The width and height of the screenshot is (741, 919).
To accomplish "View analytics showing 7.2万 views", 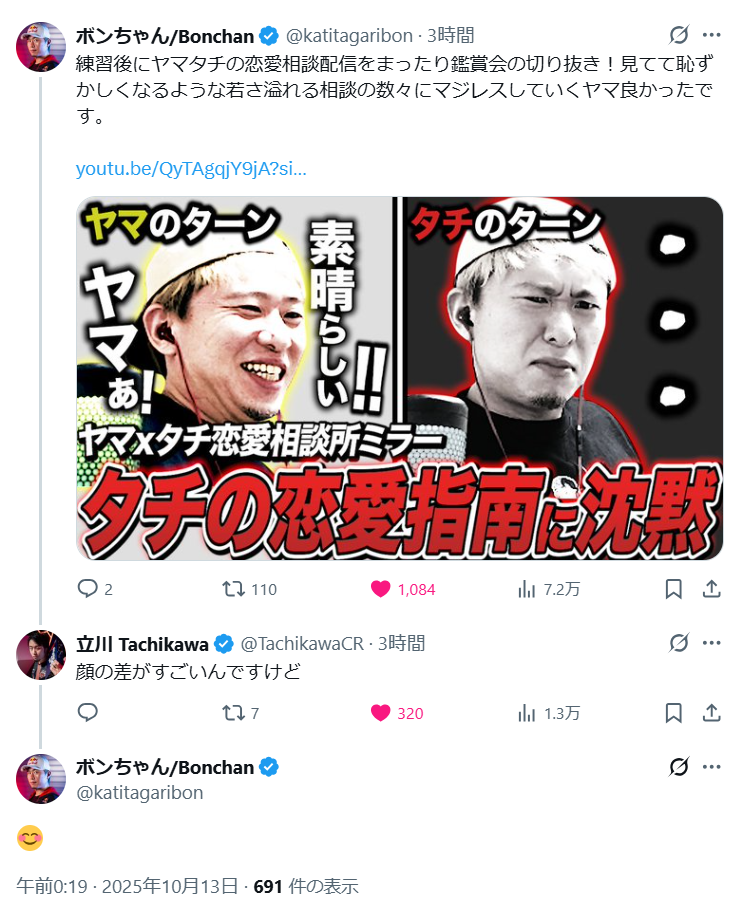I will (x=527, y=589).
